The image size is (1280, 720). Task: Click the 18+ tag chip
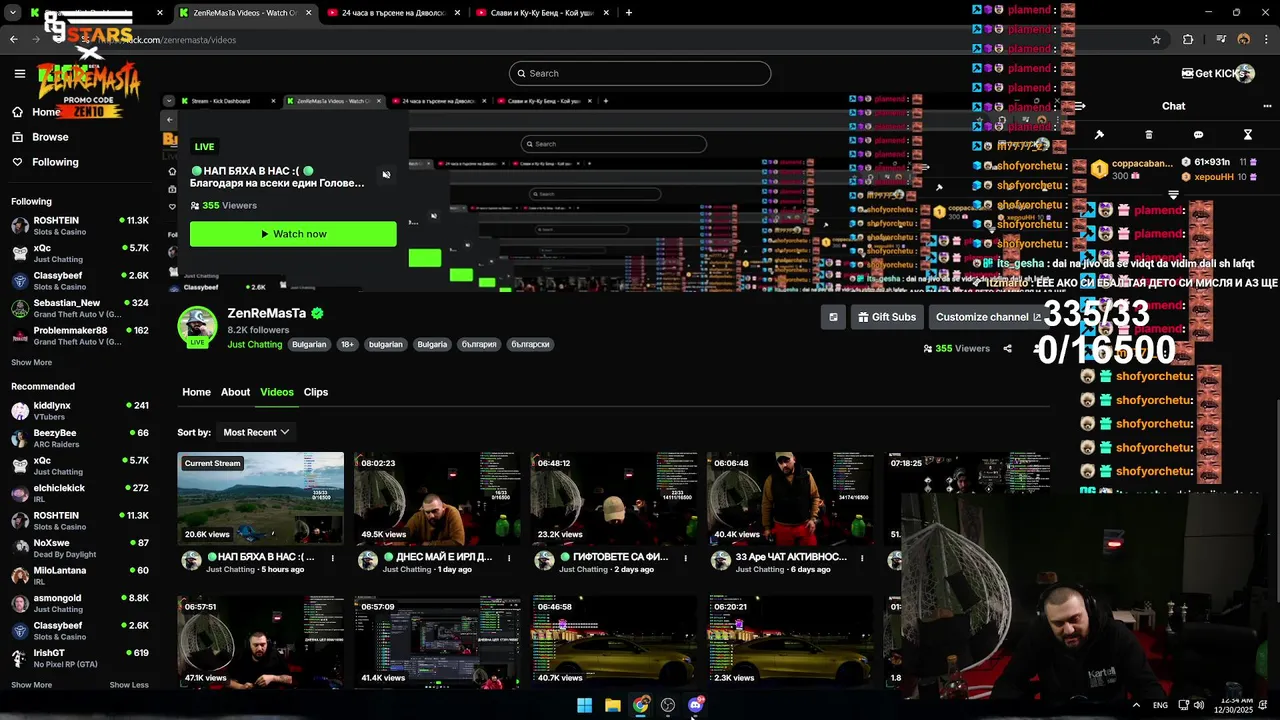tap(347, 345)
